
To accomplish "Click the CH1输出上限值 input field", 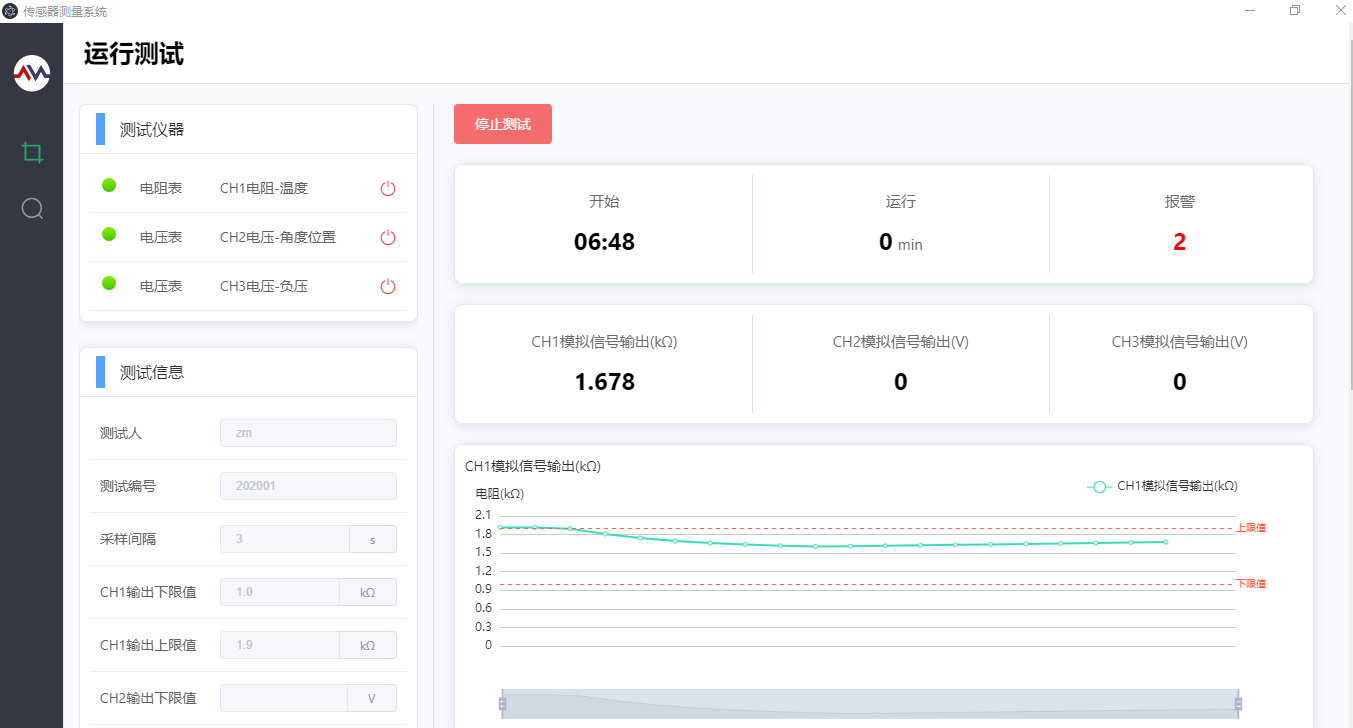I will pos(280,645).
